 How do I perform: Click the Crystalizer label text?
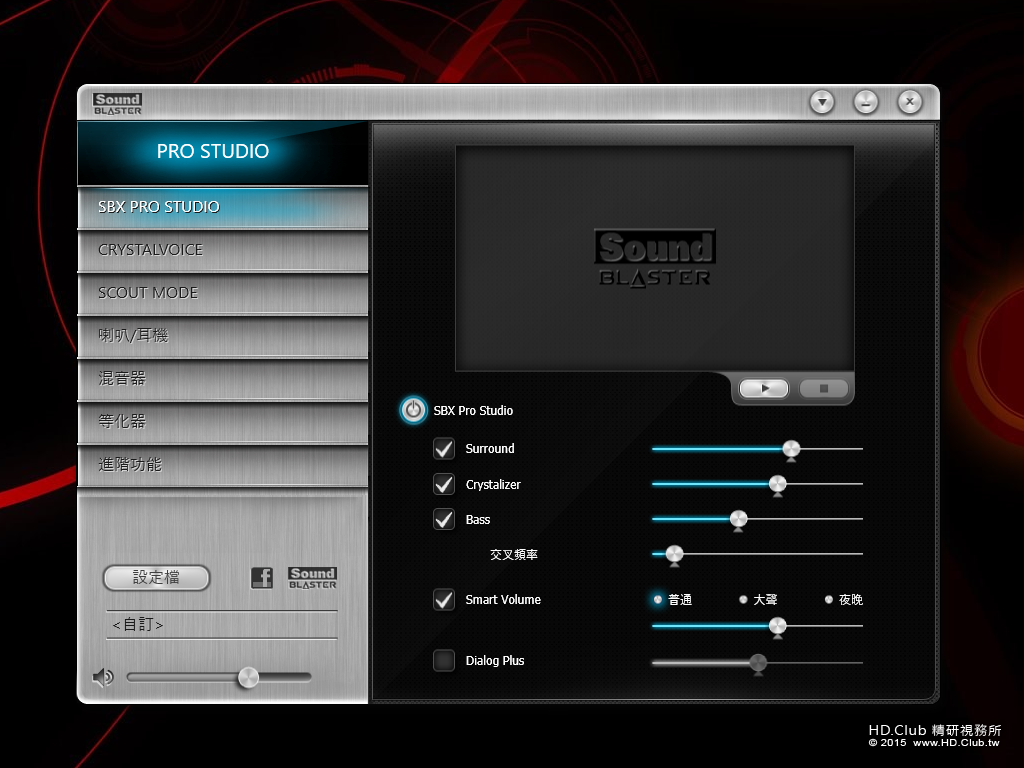point(493,485)
